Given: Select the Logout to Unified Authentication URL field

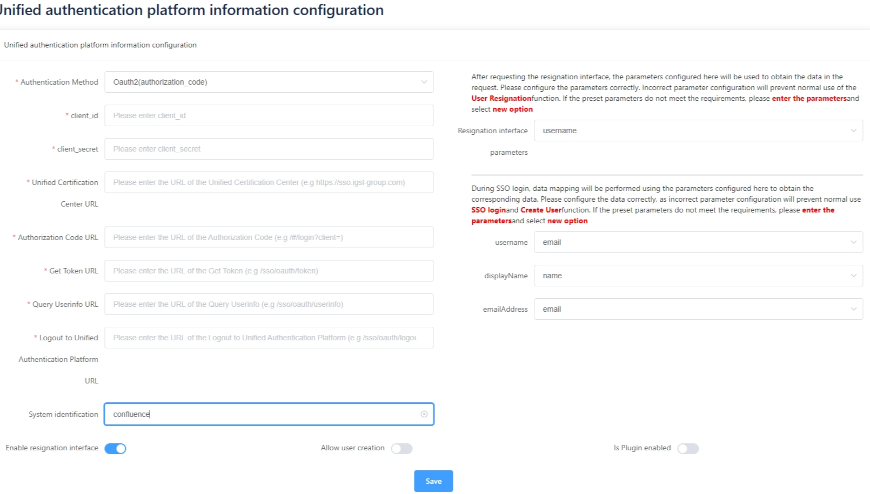Looking at the screenshot, I should tap(268, 338).
